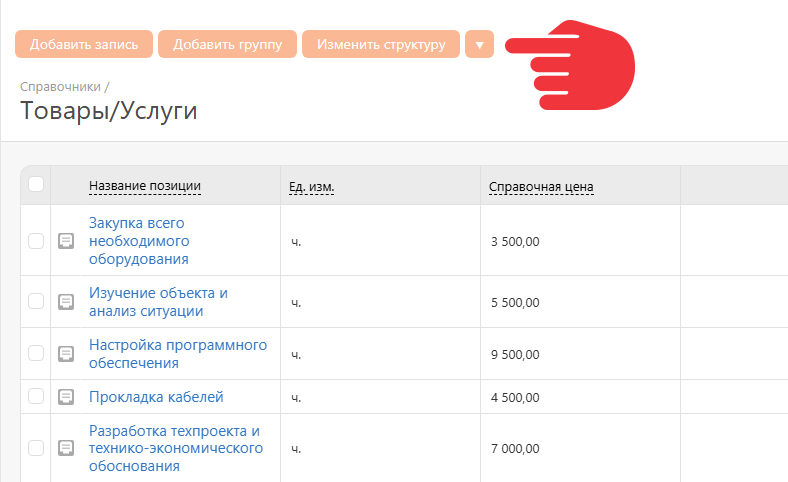Image resolution: width=788 pixels, height=482 pixels.
Task: Click the record icon beside 'Прокладка кабелей'
Action: click(66, 397)
